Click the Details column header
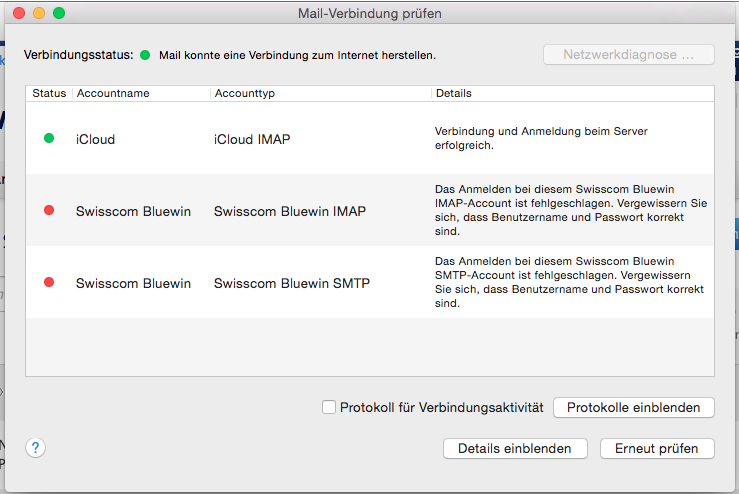Viewport: 739px width, 494px height. tap(573, 93)
